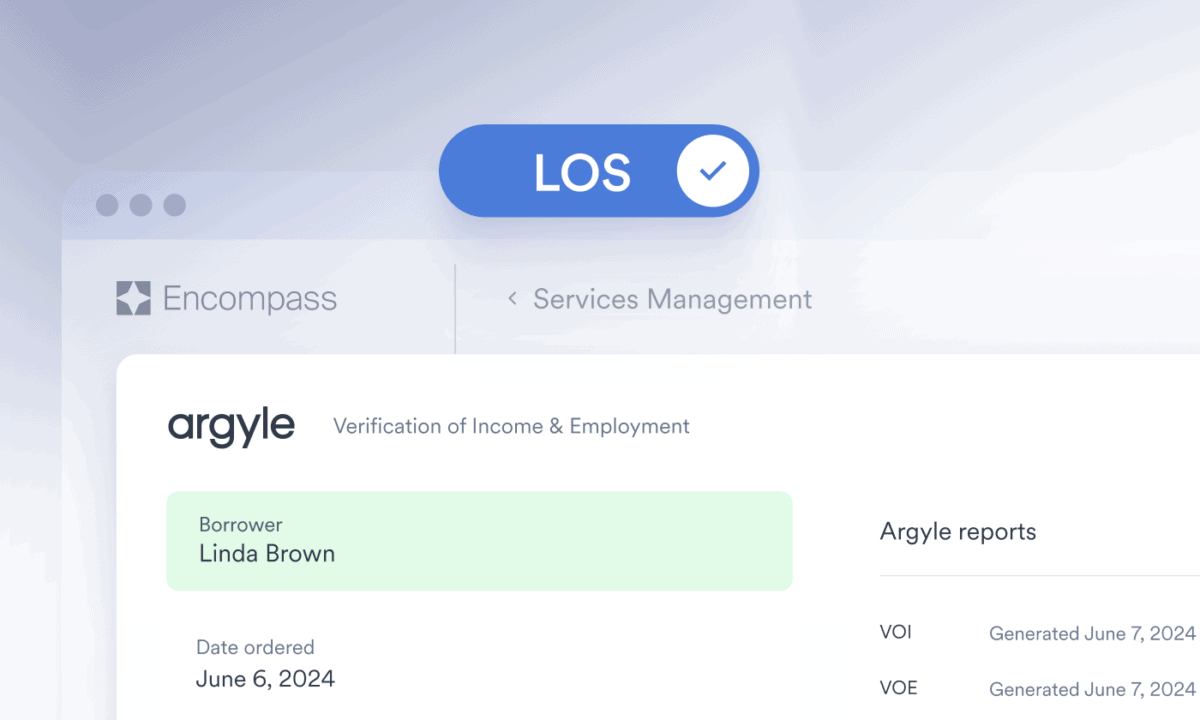The width and height of the screenshot is (1200, 720).
Task: Click the white checkmark circle in LOS
Action: [x=713, y=171]
